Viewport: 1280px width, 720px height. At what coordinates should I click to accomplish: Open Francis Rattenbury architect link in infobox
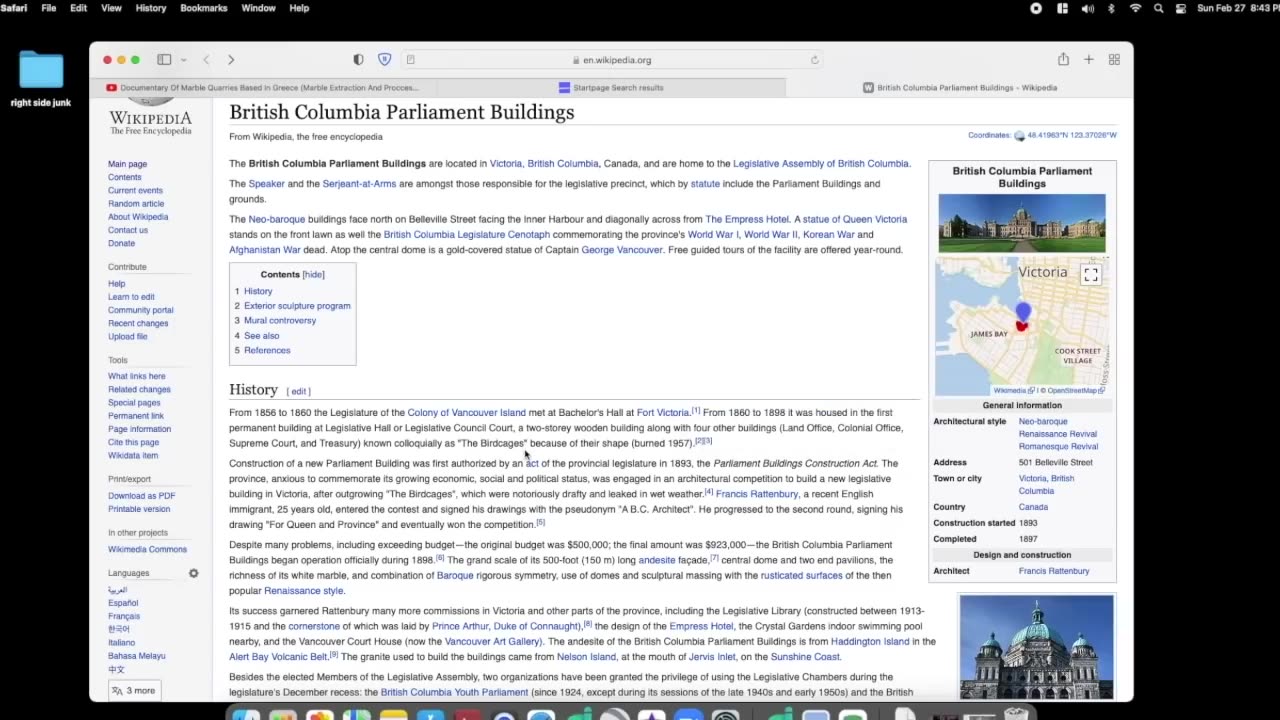[x=1054, y=571]
